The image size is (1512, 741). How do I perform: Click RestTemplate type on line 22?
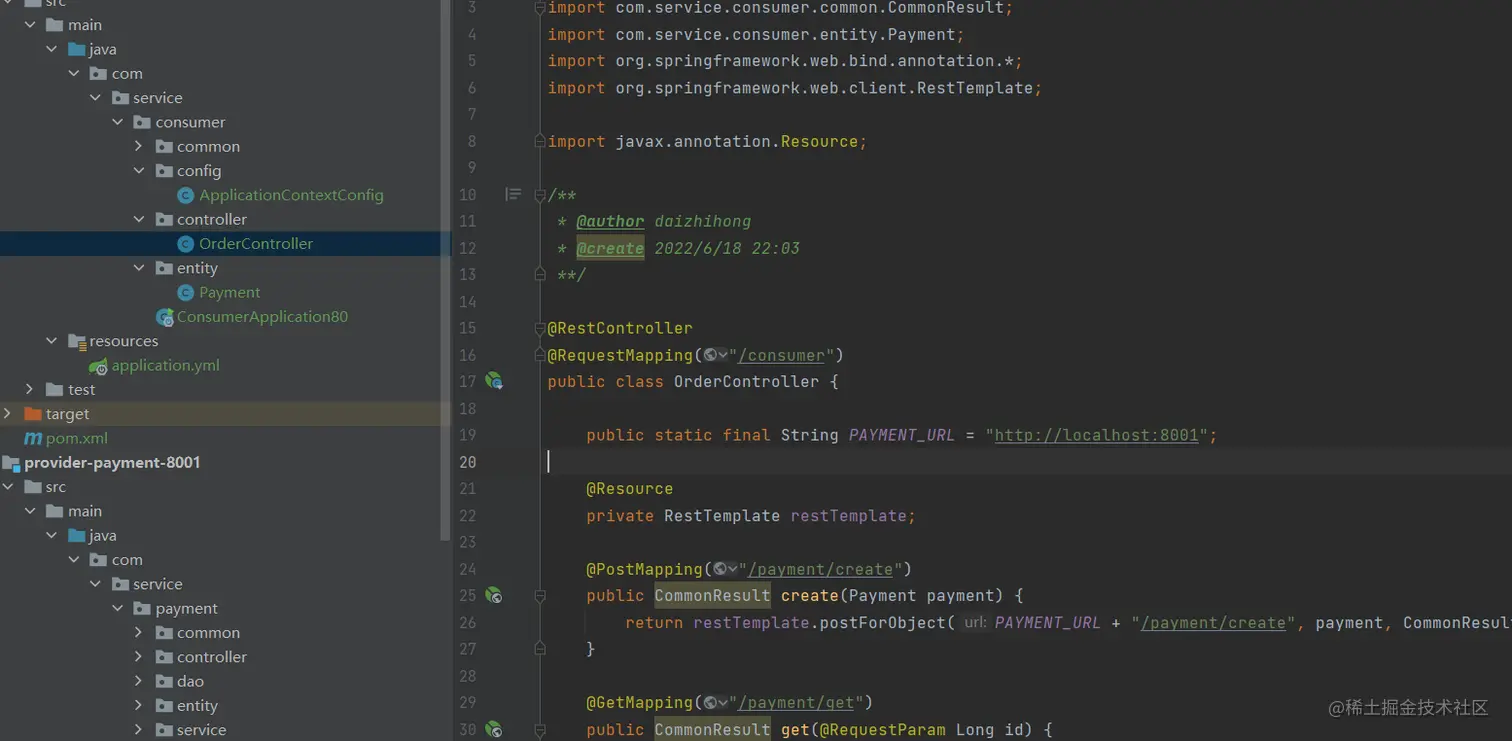point(722,516)
